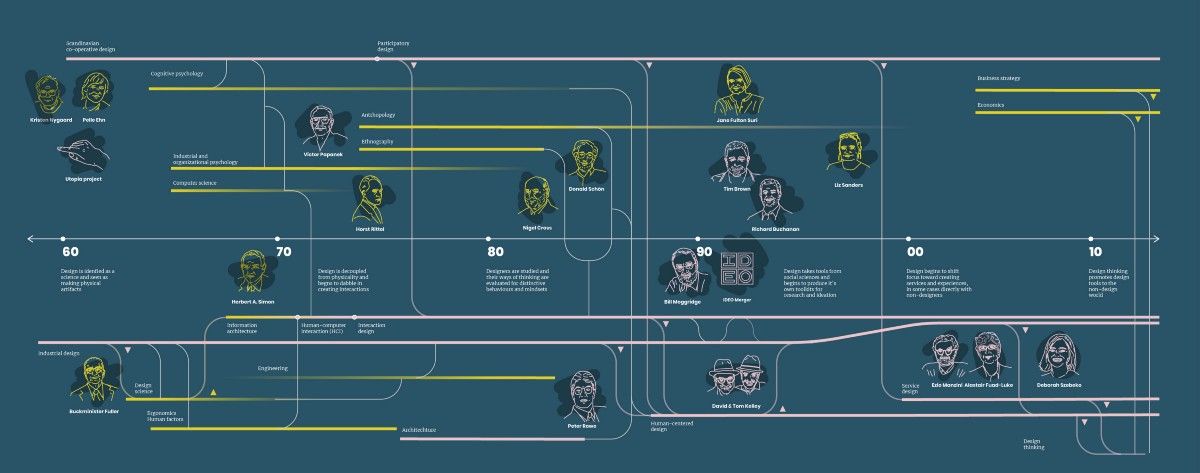Image resolution: width=1200 pixels, height=473 pixels.
Task: Click the Service design label
Action: coord(910,388)
